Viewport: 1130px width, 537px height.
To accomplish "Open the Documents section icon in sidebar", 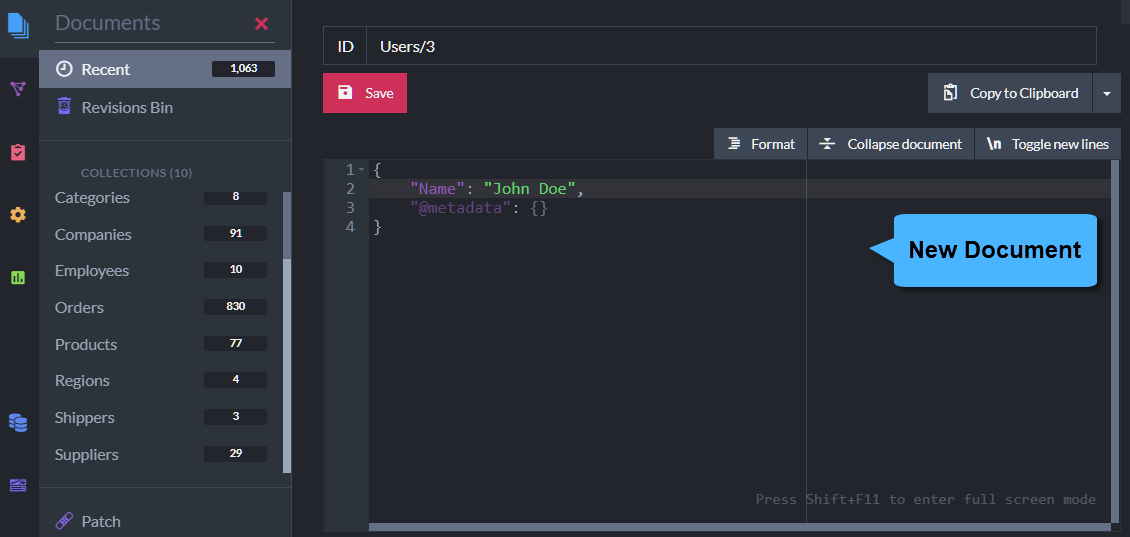I will pos(18,25).
